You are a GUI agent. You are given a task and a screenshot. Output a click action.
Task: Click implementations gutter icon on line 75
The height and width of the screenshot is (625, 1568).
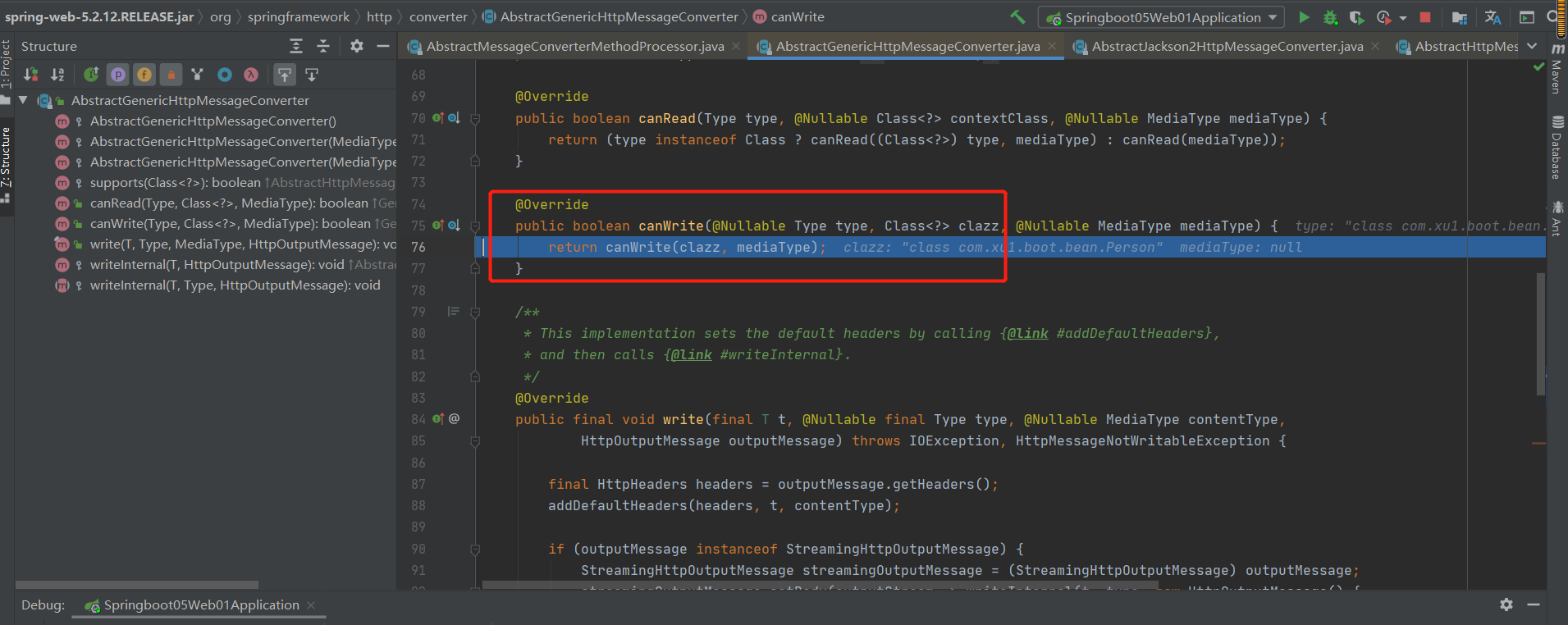tap(454, 226)
